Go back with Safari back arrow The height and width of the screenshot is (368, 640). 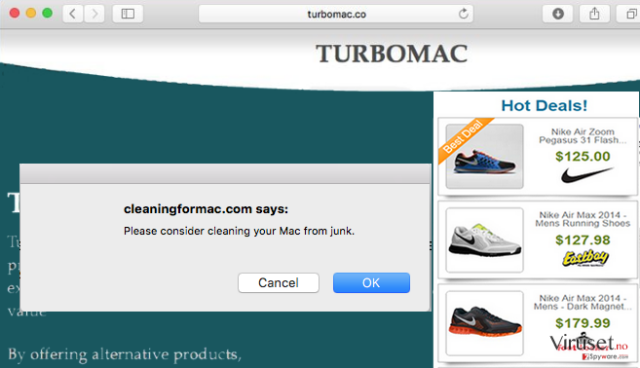73,14
